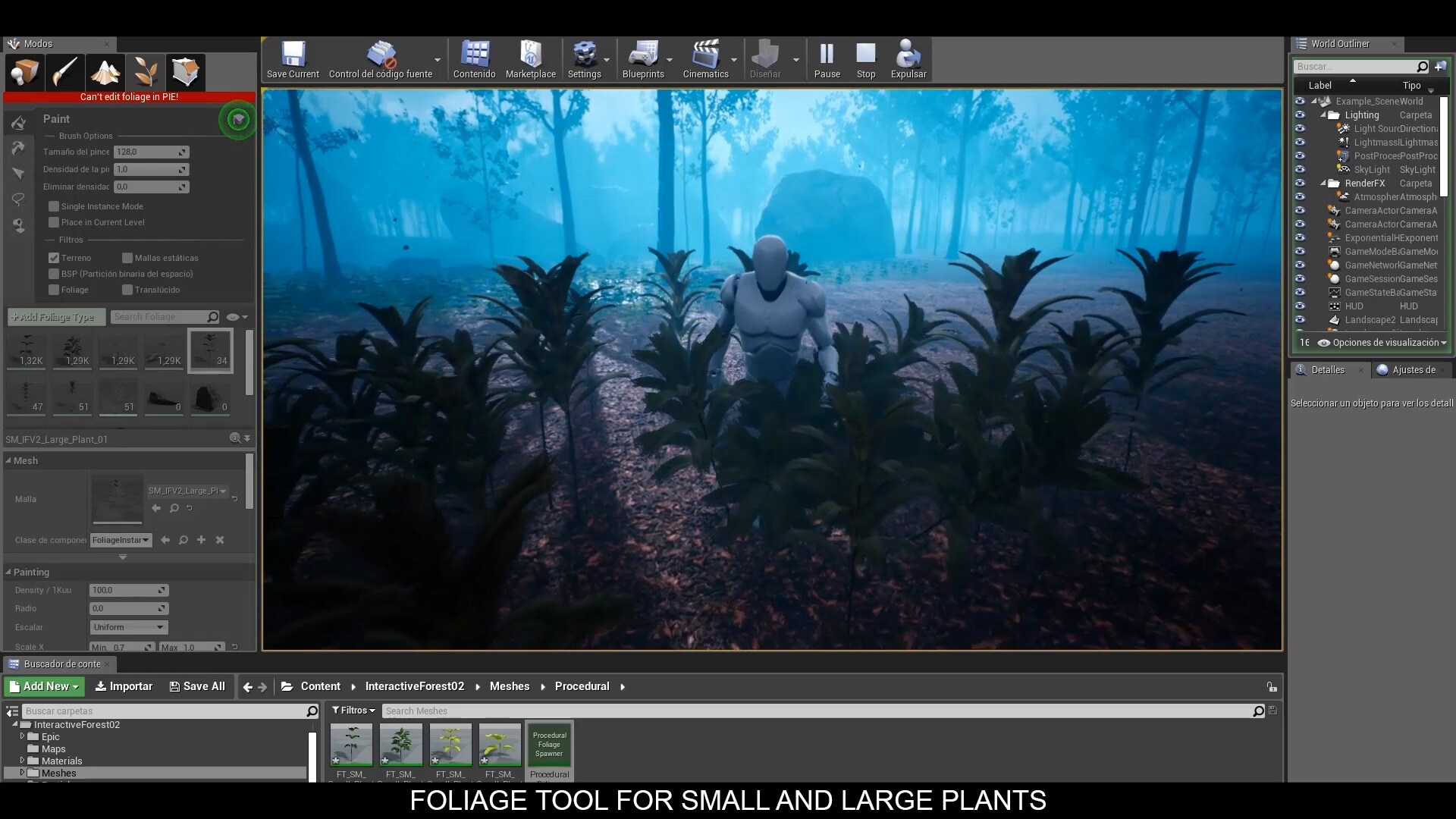This screenshot has height=819, width=1456.
Task: Select the Place mode icon
Action: [24, 72]
